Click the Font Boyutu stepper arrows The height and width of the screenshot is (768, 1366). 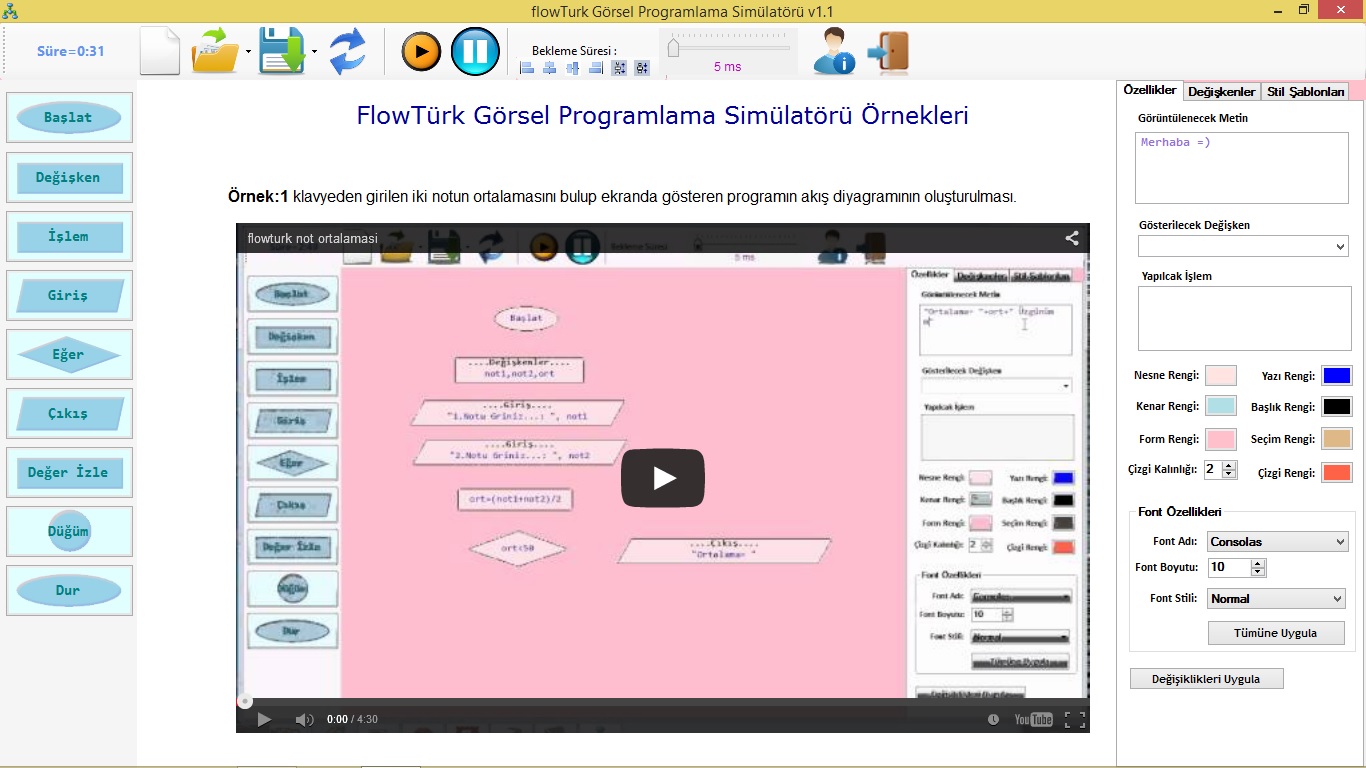(1258, 568)
